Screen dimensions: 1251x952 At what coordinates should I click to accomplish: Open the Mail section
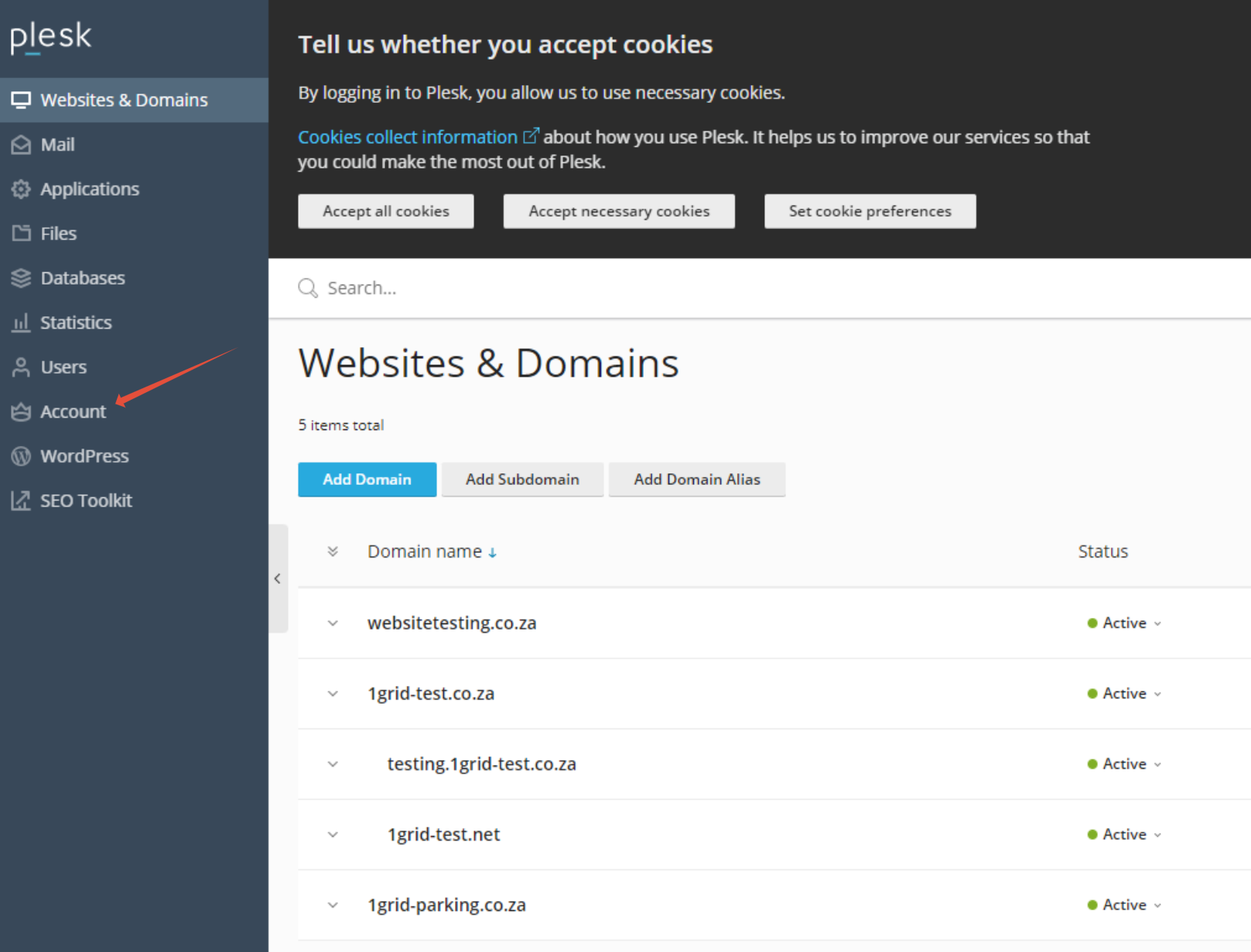tap(134, 145)
